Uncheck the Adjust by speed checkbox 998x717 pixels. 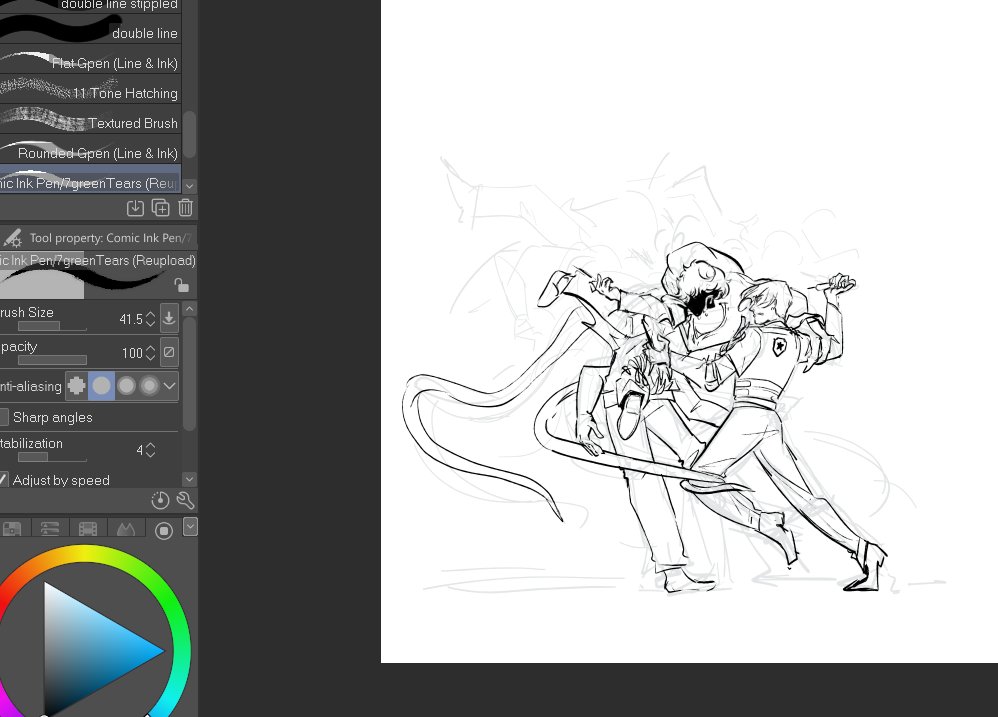pyautogui.click(x=3, y=480)
